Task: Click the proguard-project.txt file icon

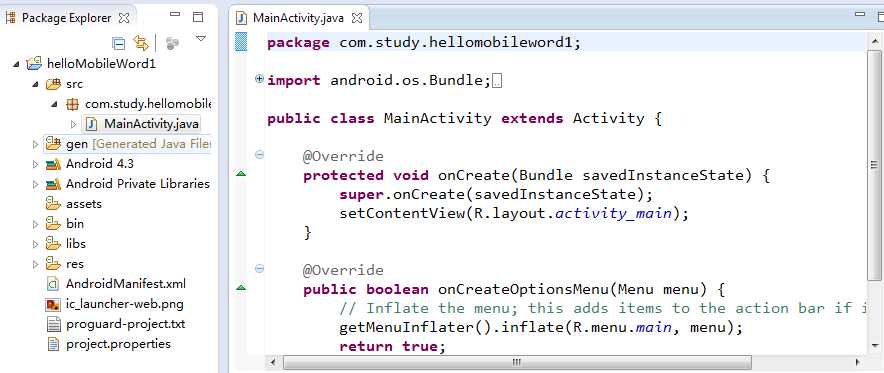Action: (53, 324)
